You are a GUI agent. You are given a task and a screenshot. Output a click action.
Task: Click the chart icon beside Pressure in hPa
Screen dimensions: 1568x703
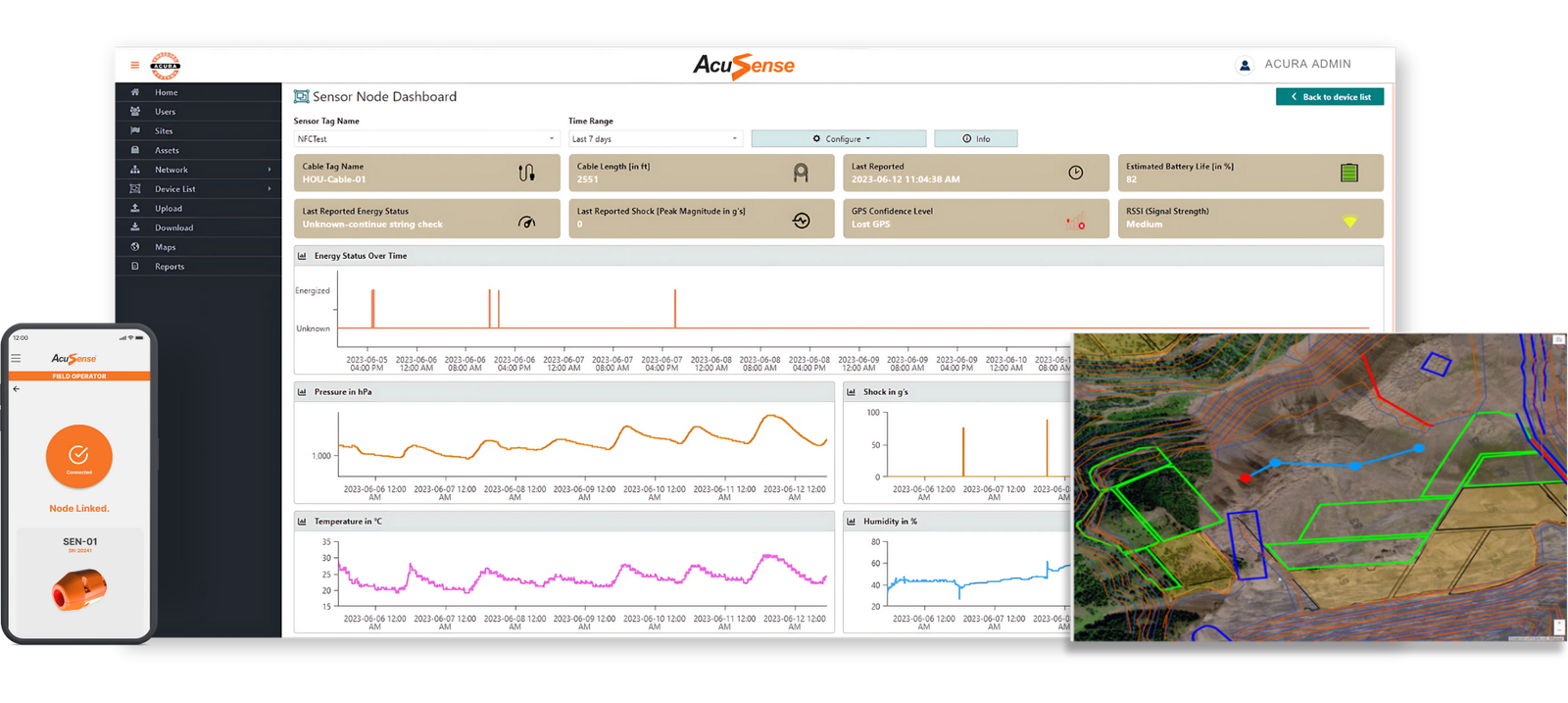tap(302, 392)
